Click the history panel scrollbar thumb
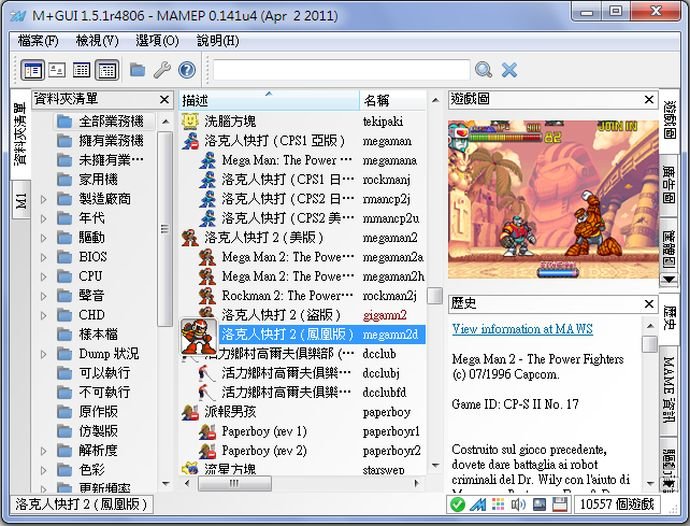Screen dimensions: 690x526 point(650,345)
